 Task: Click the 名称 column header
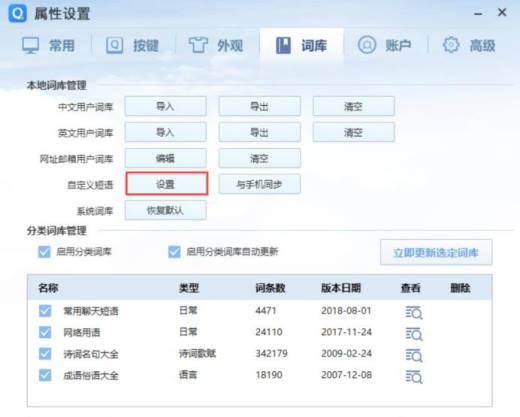tap(48, 288)
